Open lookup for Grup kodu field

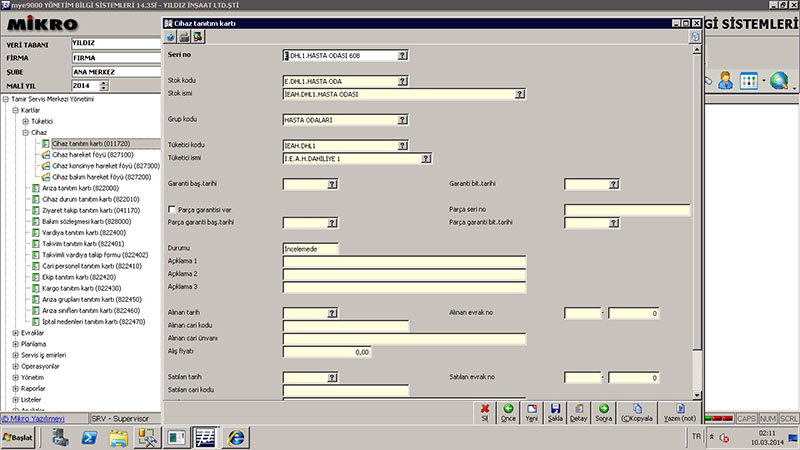pos(403,120)
